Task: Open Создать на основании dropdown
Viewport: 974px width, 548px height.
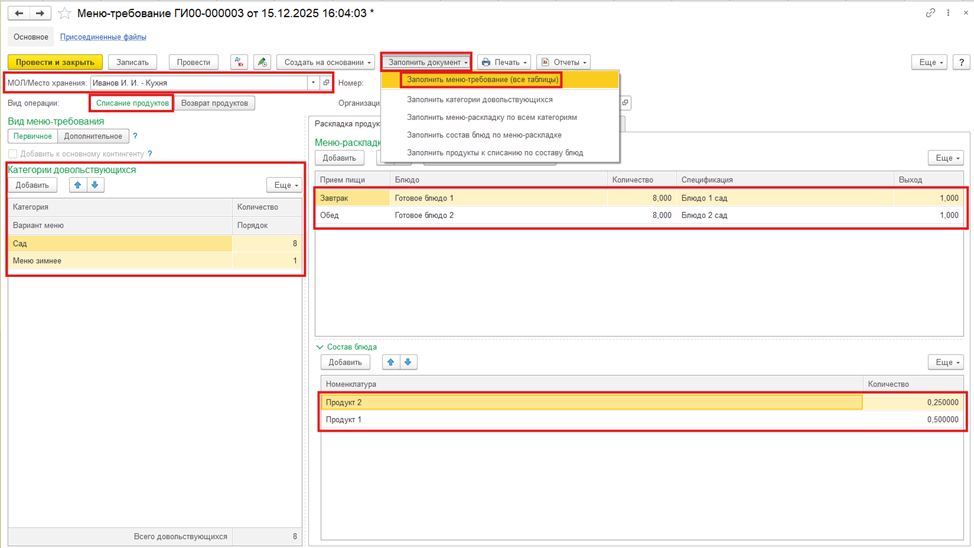Action: point(326,62)
